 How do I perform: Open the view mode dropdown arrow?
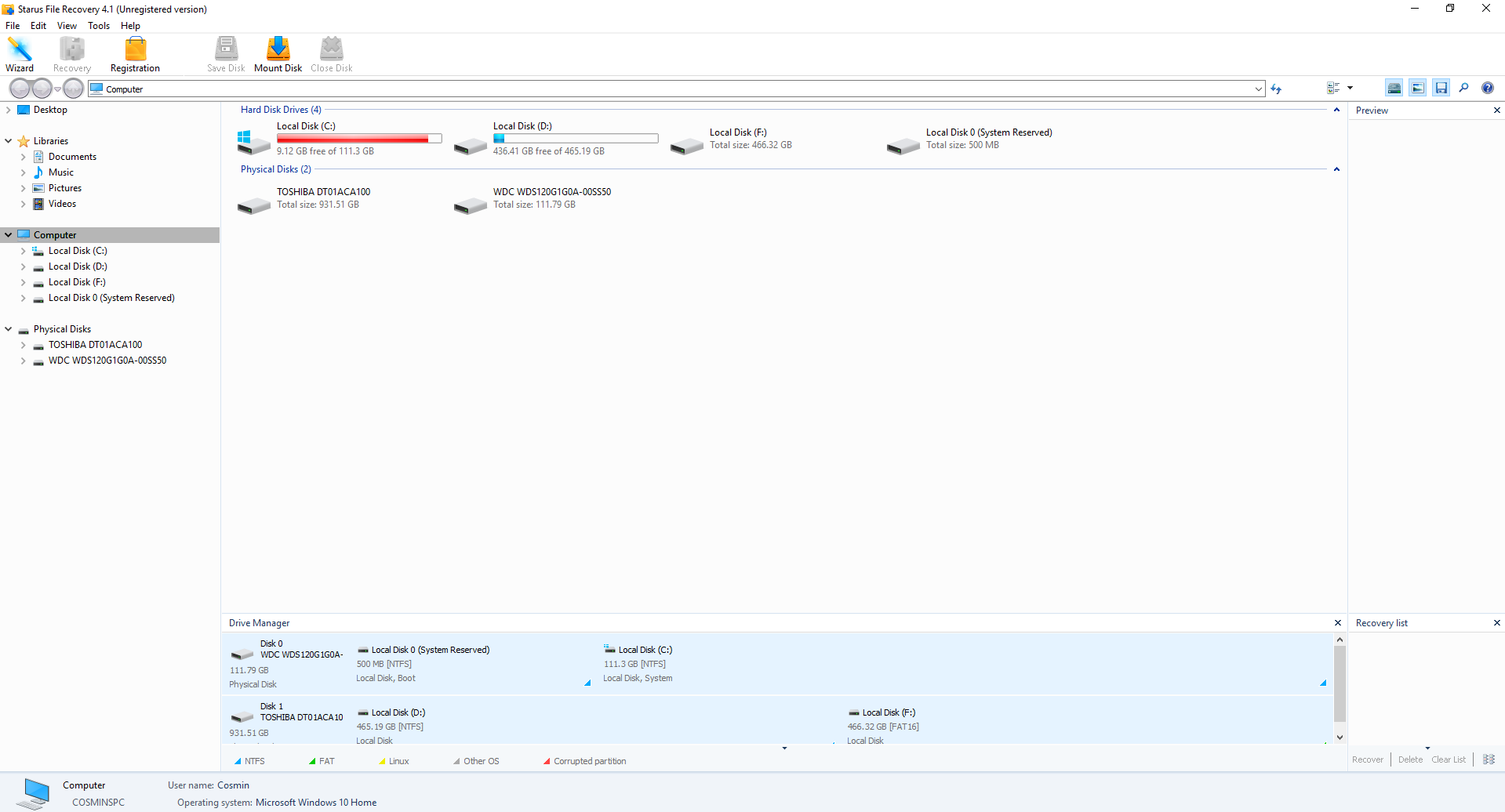point(1350,88)
